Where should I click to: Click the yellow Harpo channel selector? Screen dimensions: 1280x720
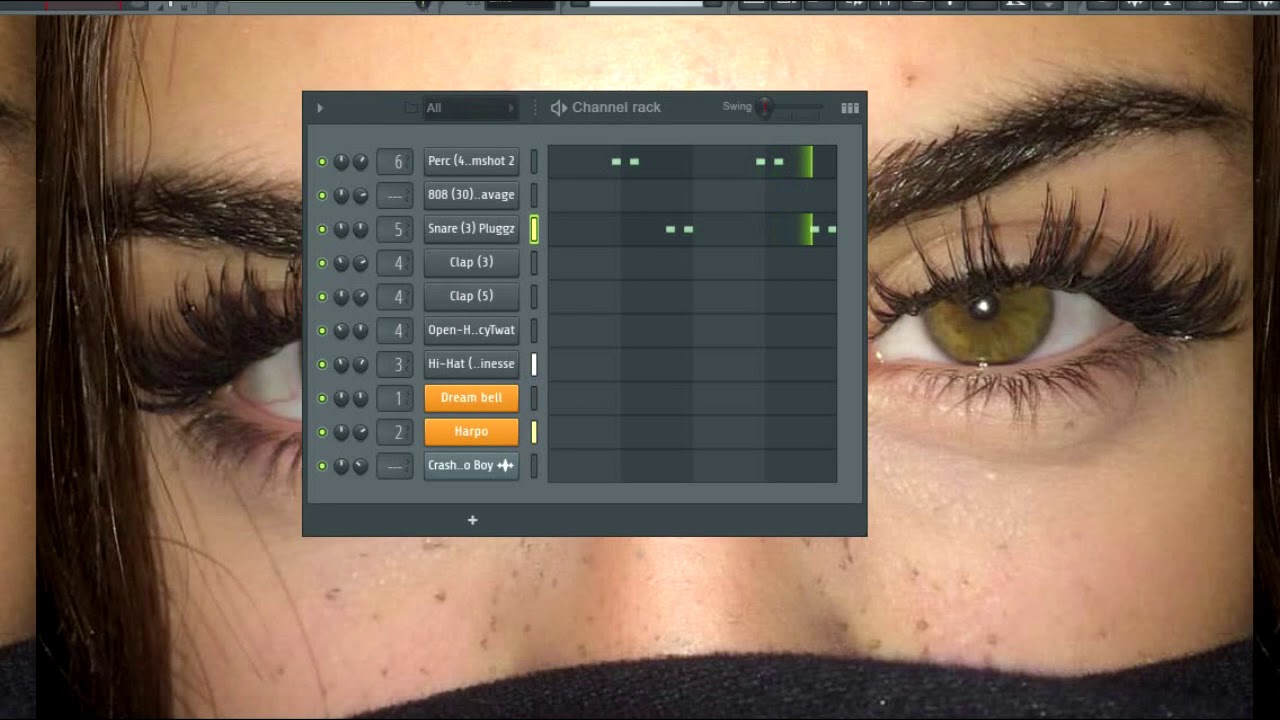click(x=534, y=432)
